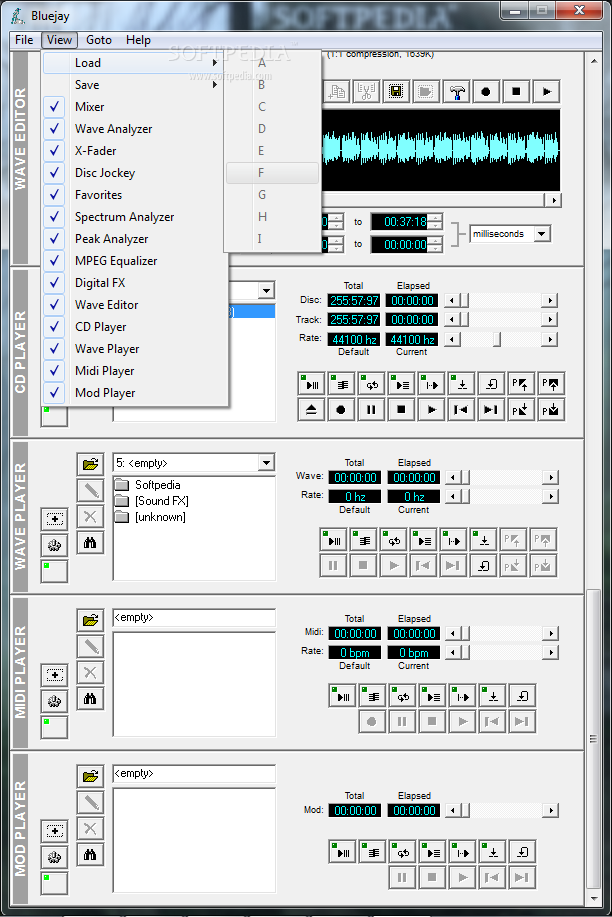The image size is (612, 917).
Task: Click scroll up arrow of main window
Action: coord(594,61)
